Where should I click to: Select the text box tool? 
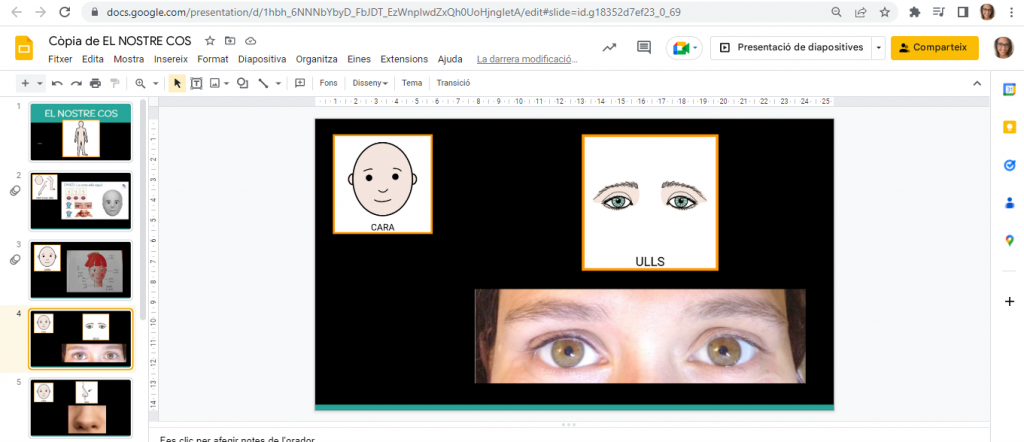pos(196,83)
